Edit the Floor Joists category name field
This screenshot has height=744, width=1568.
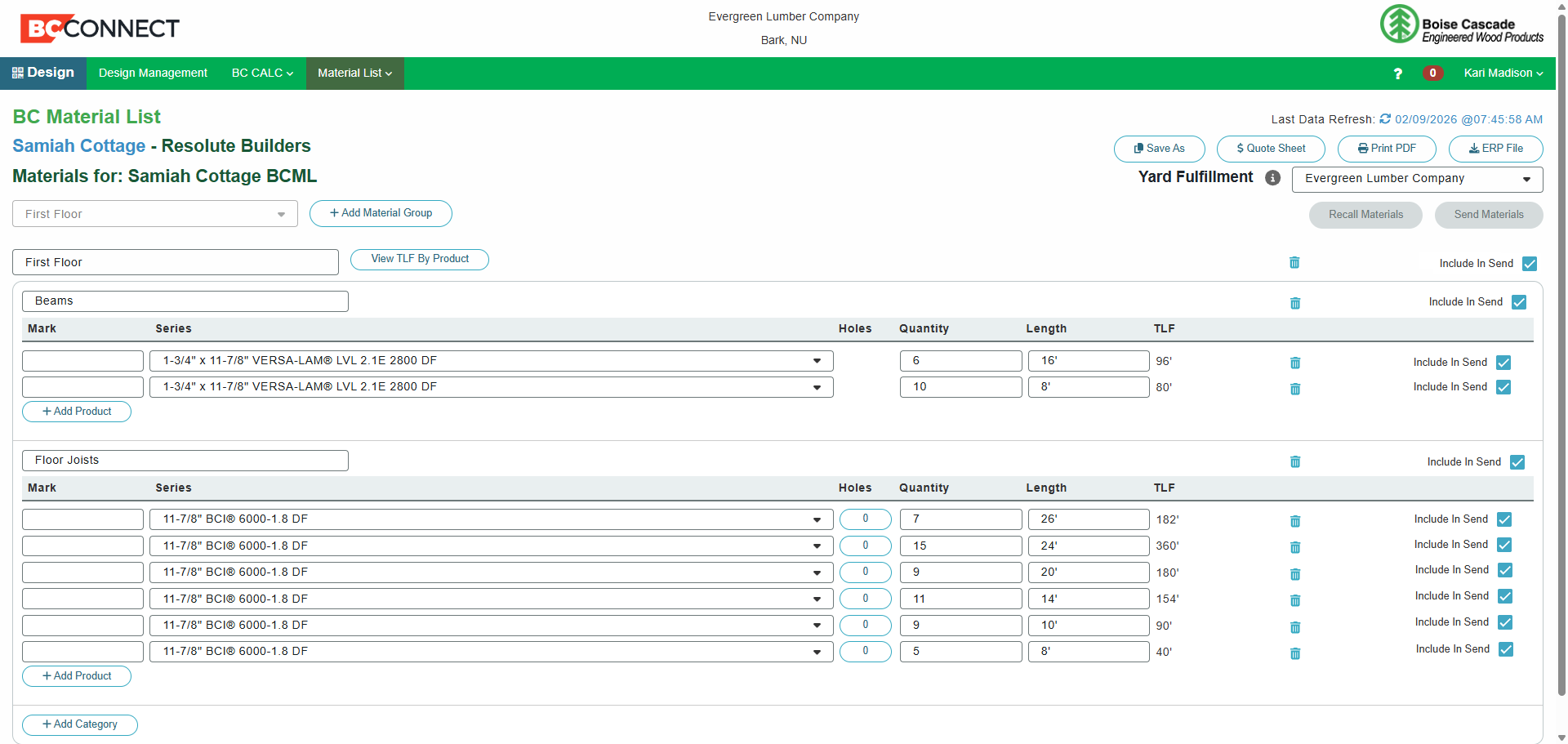[185, 461]
